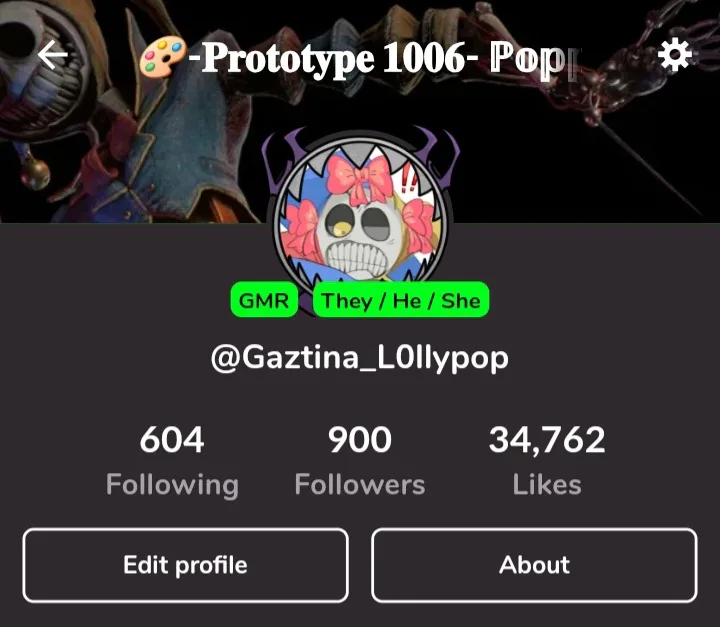The height and width of the screenshot is (627, 720).
Task: Open the 900 followers count
Action: tap(360, 440)
